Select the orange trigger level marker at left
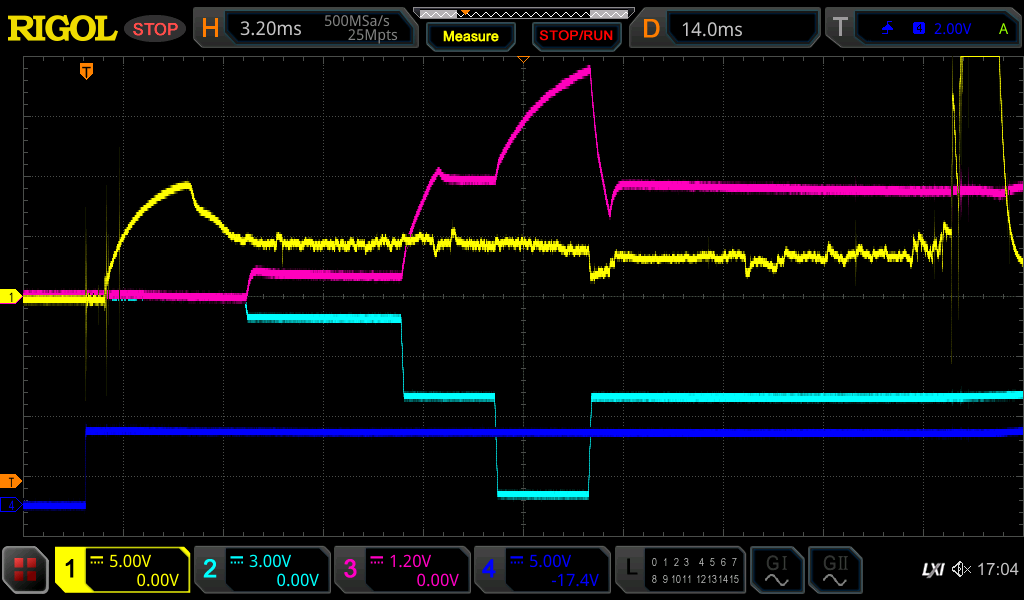 12,481
